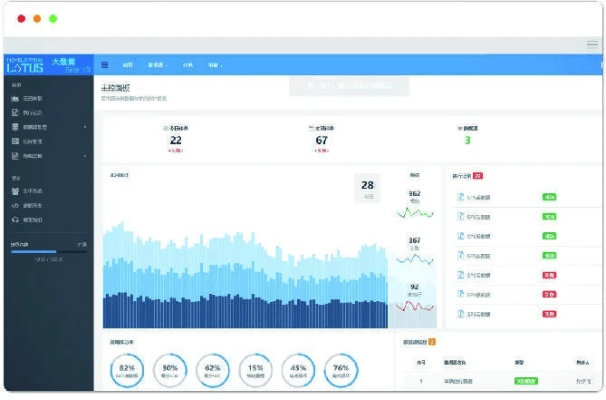Click the headset icon at sidebar bottom
This screenshot has width=606, height=400.
(14, 219)
